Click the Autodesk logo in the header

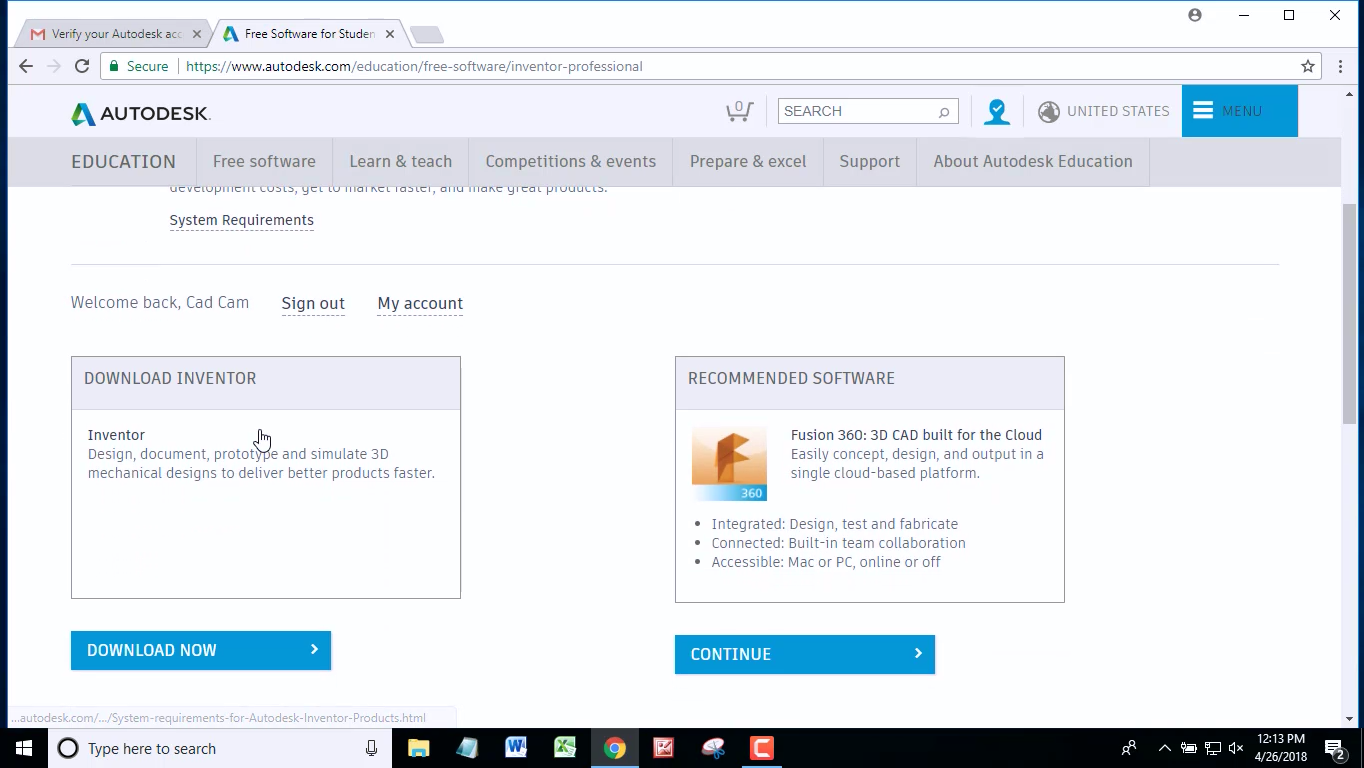point(141,113)
